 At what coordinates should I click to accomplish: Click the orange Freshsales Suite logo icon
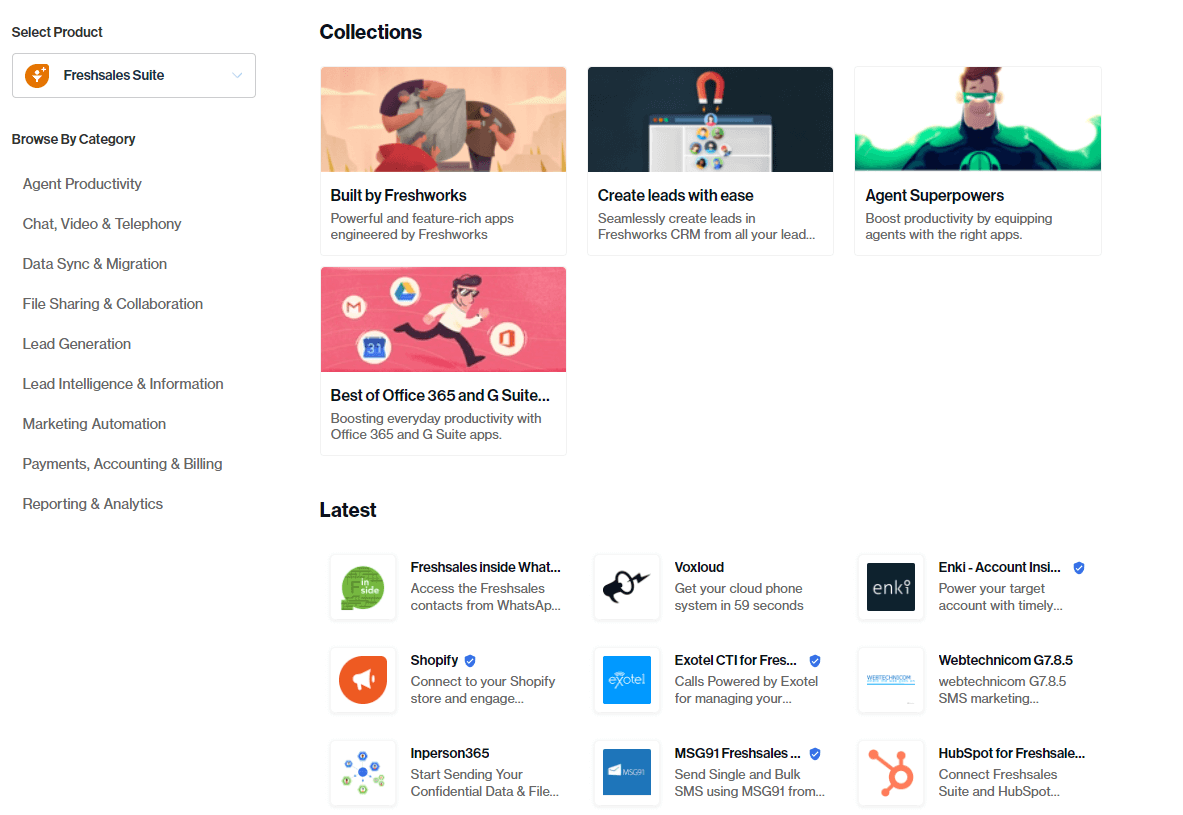pyautogui.click(x=37, y=75)
